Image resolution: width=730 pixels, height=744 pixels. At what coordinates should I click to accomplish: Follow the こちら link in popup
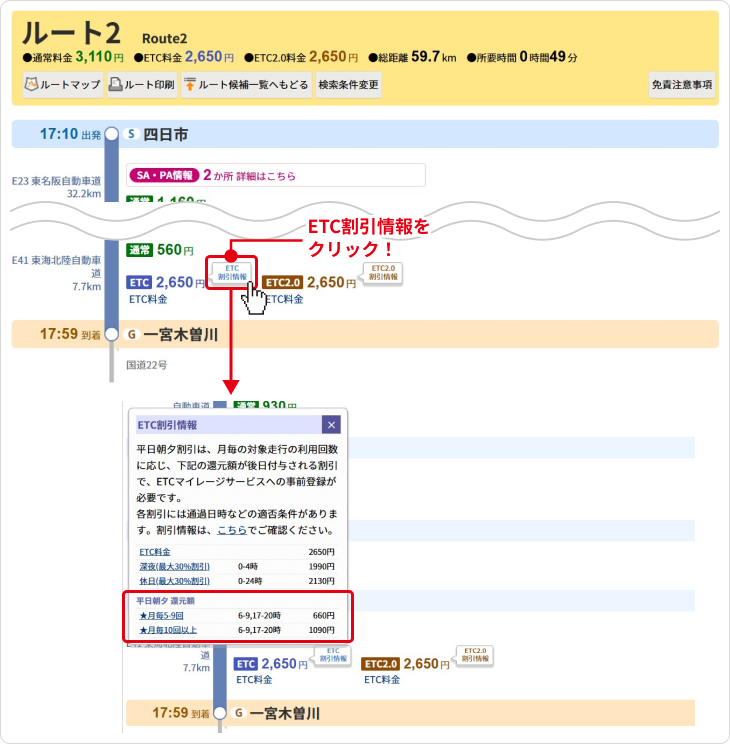[231, 530]
